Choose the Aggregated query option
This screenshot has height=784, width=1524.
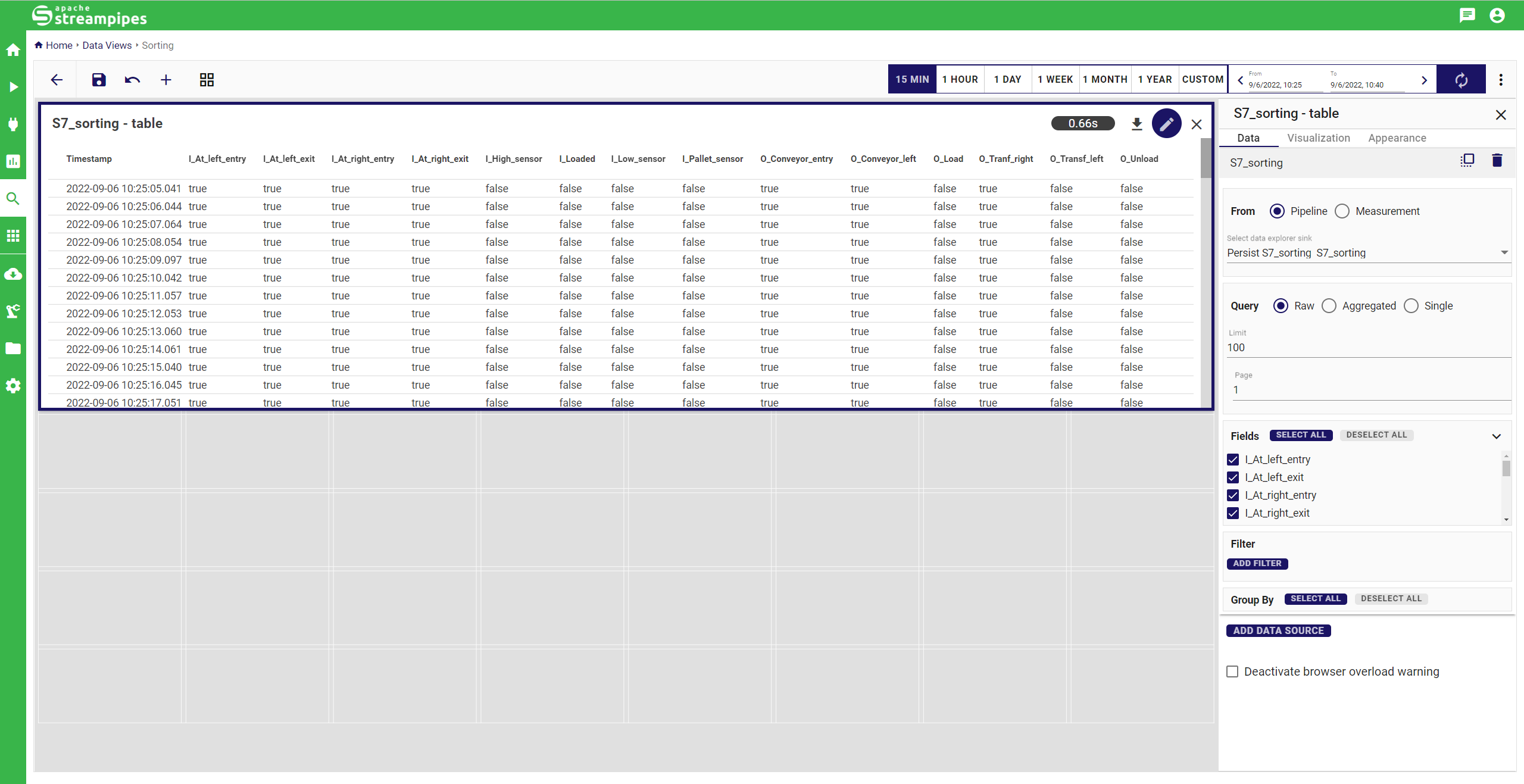(1329, 306)
